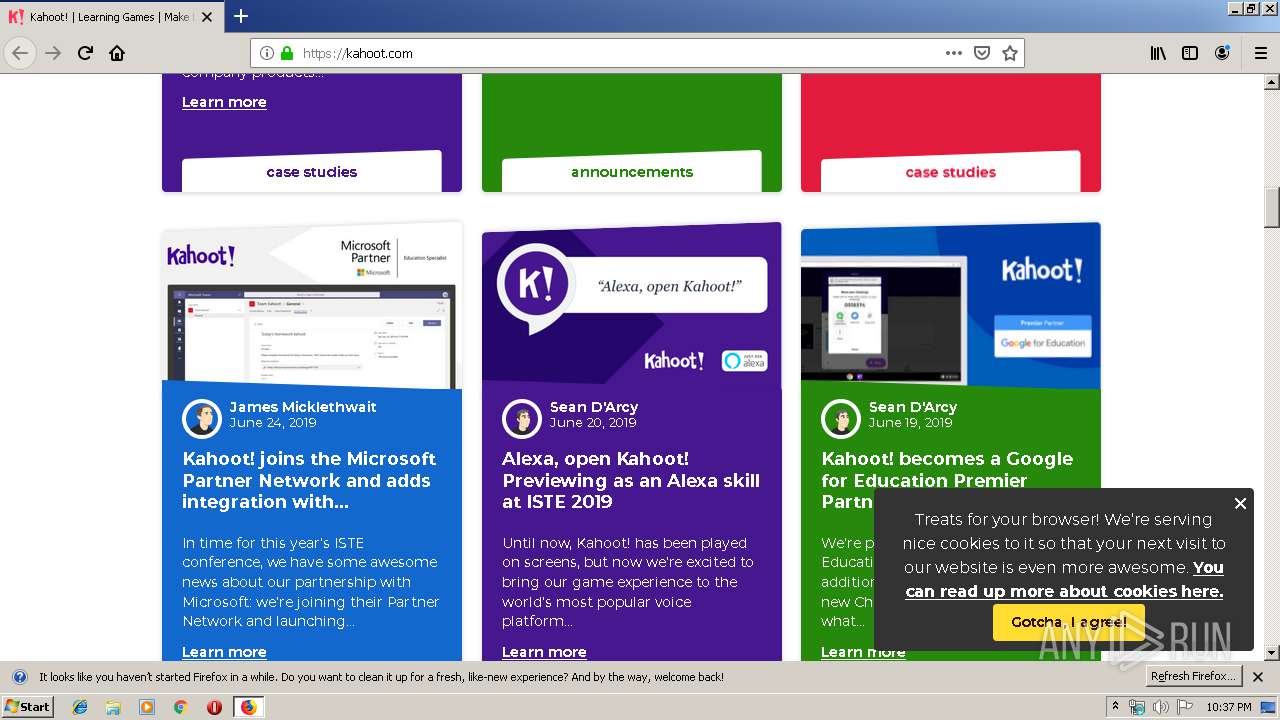The image size is (1280, 720).
Task: Click Learn more under Microsoft partner post
Action: [224, 652]
